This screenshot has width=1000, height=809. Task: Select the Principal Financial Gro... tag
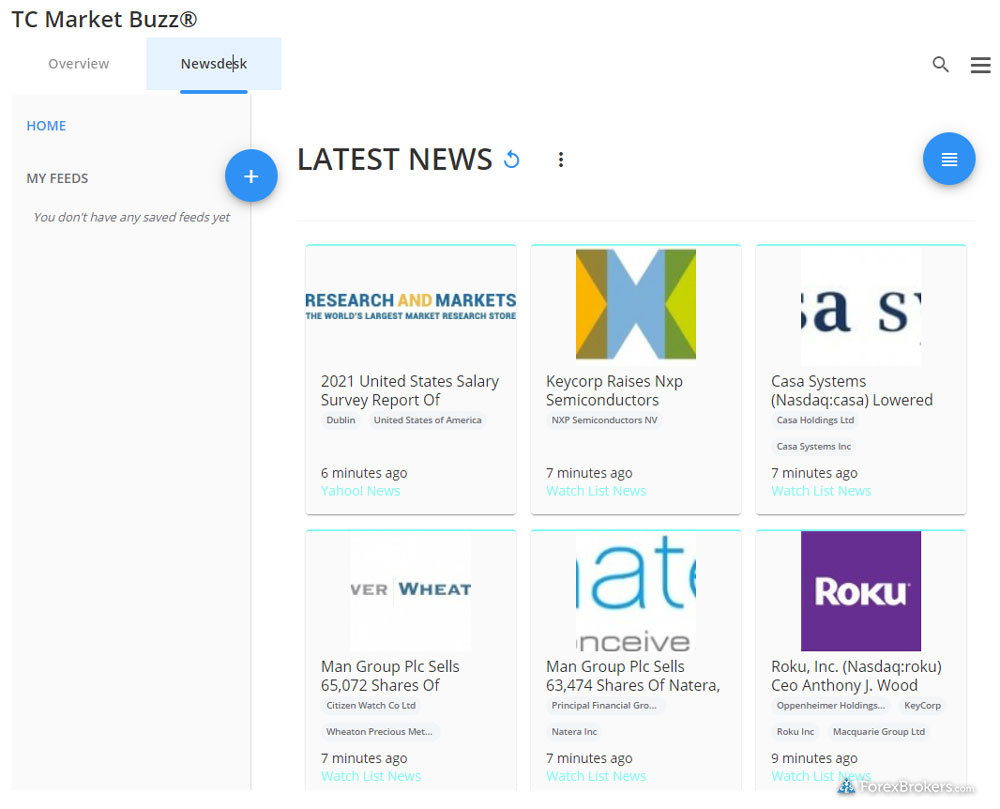click(x=603, y=706)
